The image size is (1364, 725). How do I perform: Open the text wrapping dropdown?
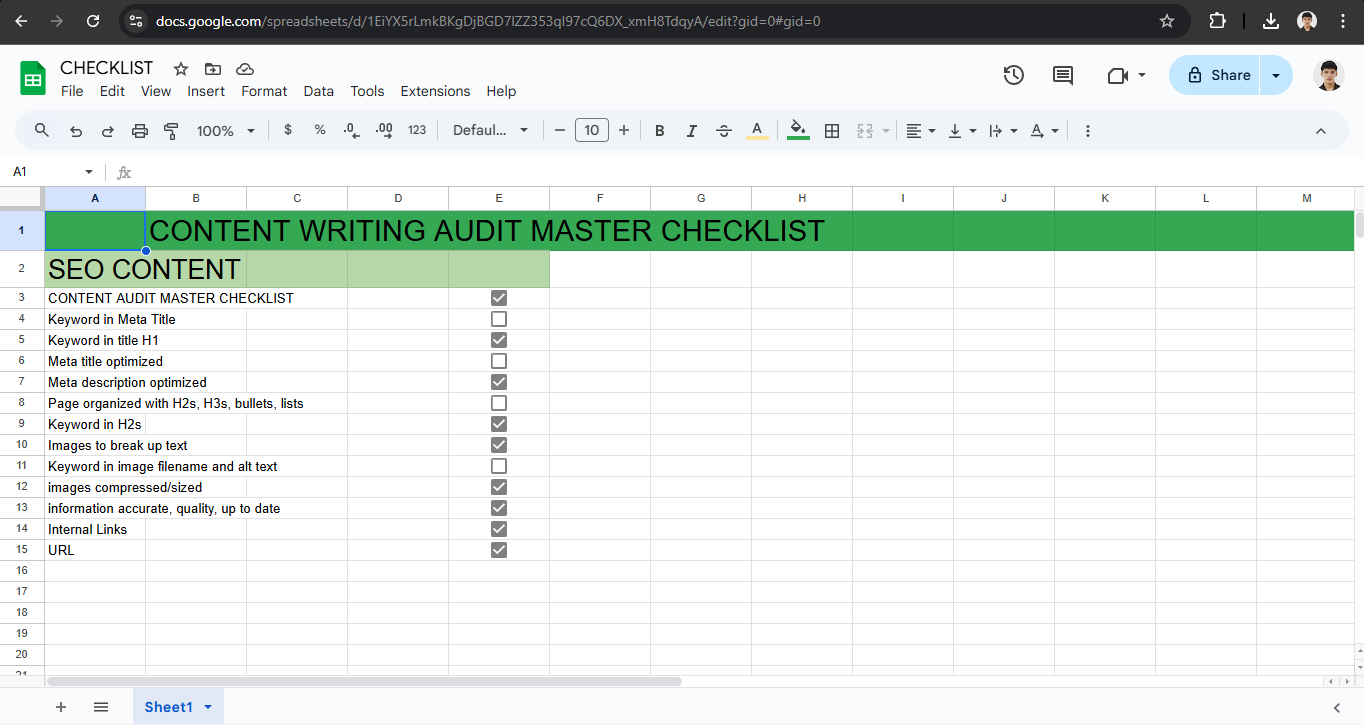pyautogui.click(x=1003, y=131)
